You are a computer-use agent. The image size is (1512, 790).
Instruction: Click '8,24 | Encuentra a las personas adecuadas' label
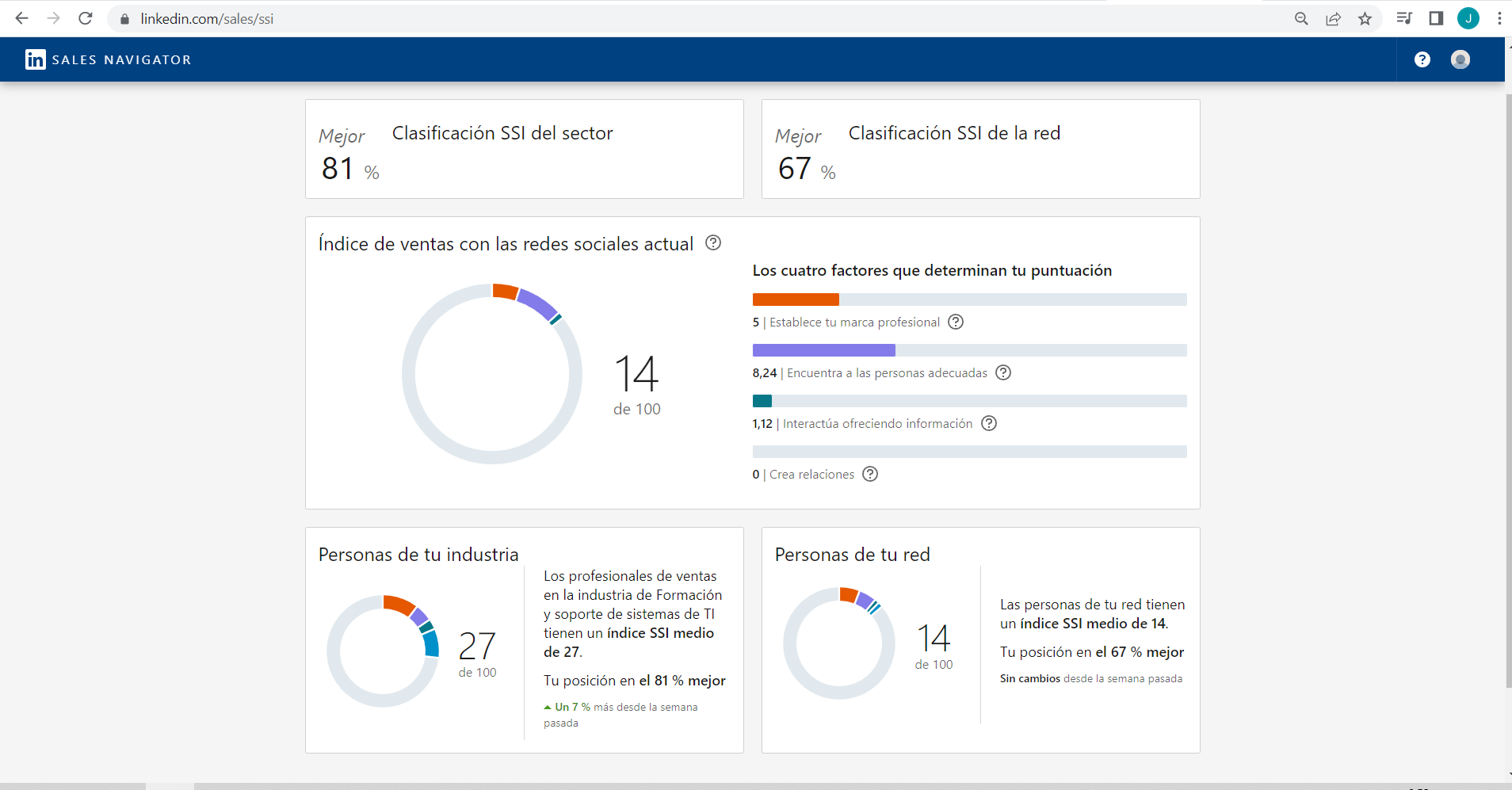pyautogui.click(x=870, y=373)
